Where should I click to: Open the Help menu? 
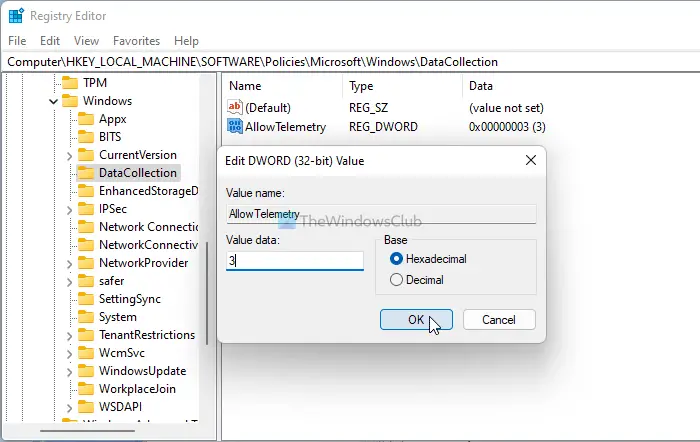(x=186, y=41)
